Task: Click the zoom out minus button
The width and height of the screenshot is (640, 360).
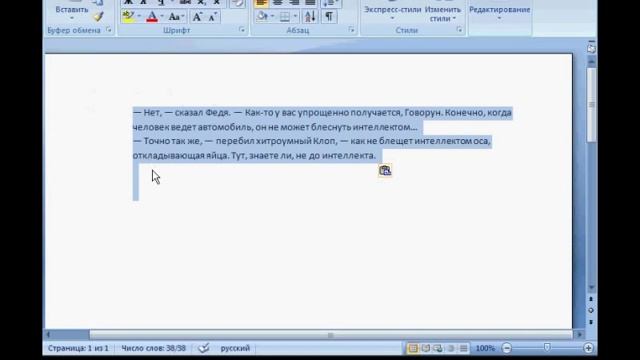Action: (x=507, y=348)
